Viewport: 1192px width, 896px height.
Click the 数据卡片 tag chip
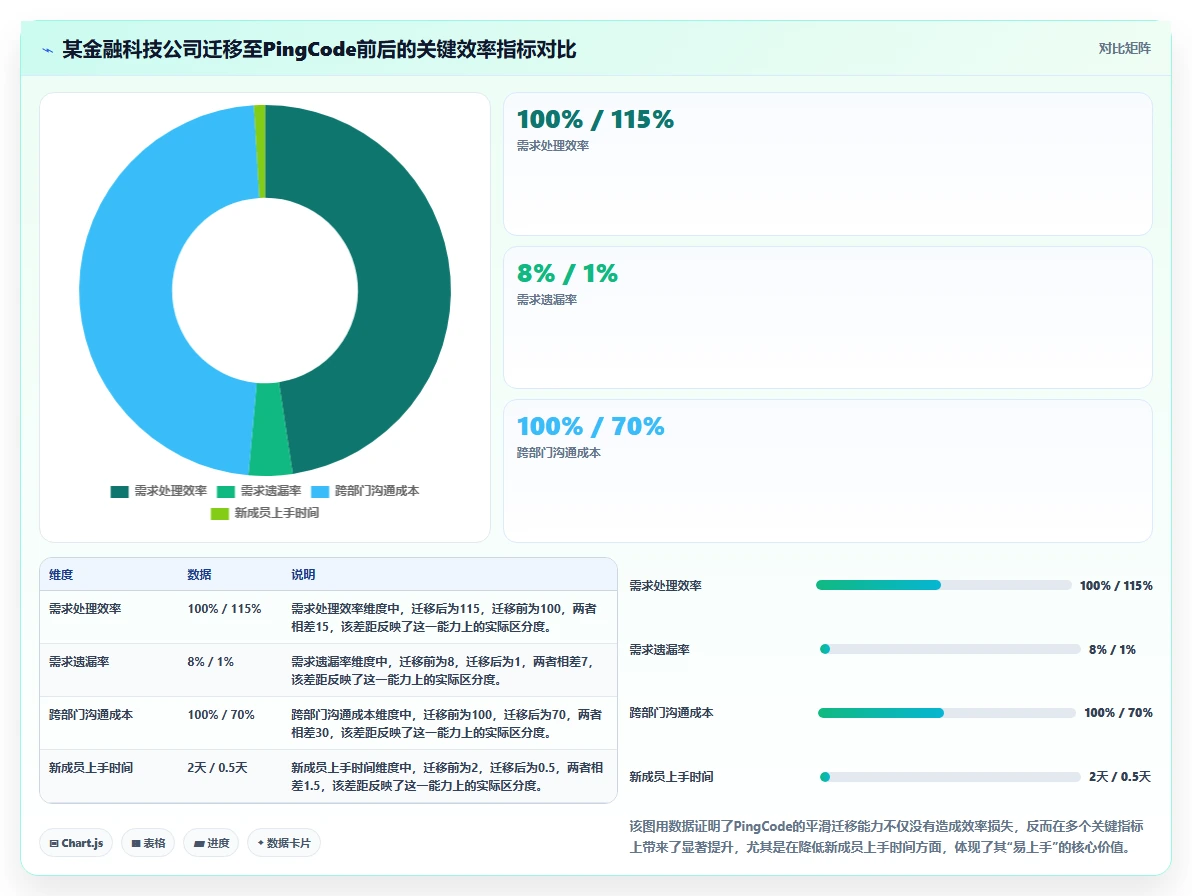click(x=284, y=843)
